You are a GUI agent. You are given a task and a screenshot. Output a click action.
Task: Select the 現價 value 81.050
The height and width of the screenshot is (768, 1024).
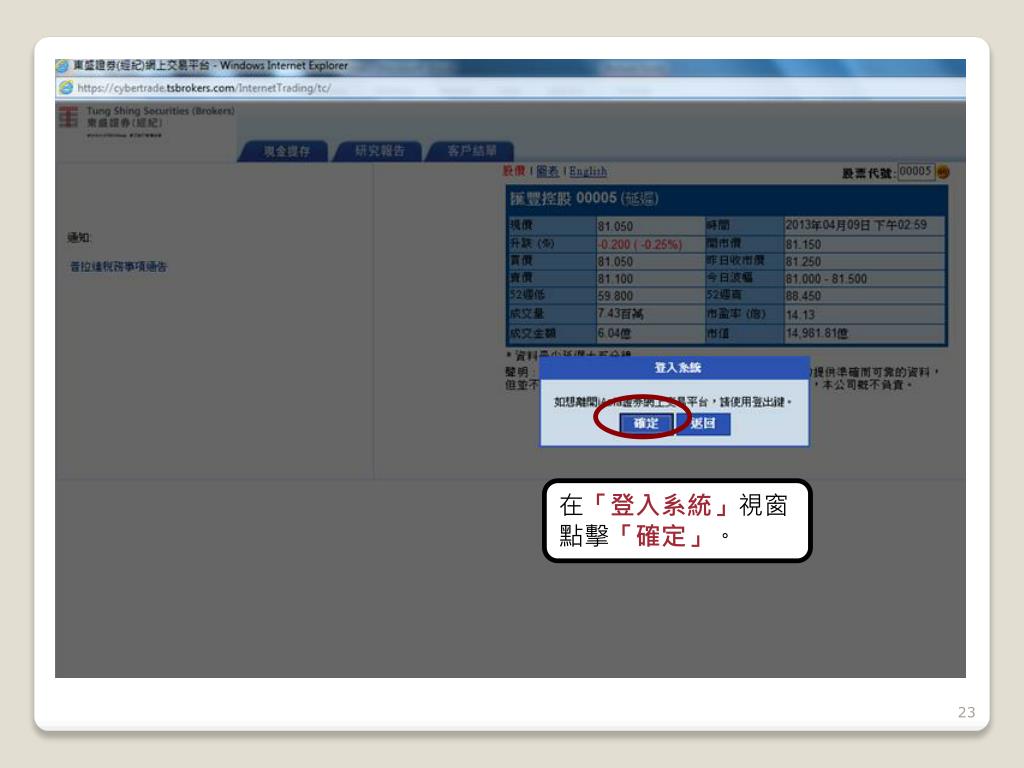click(615, 226)
